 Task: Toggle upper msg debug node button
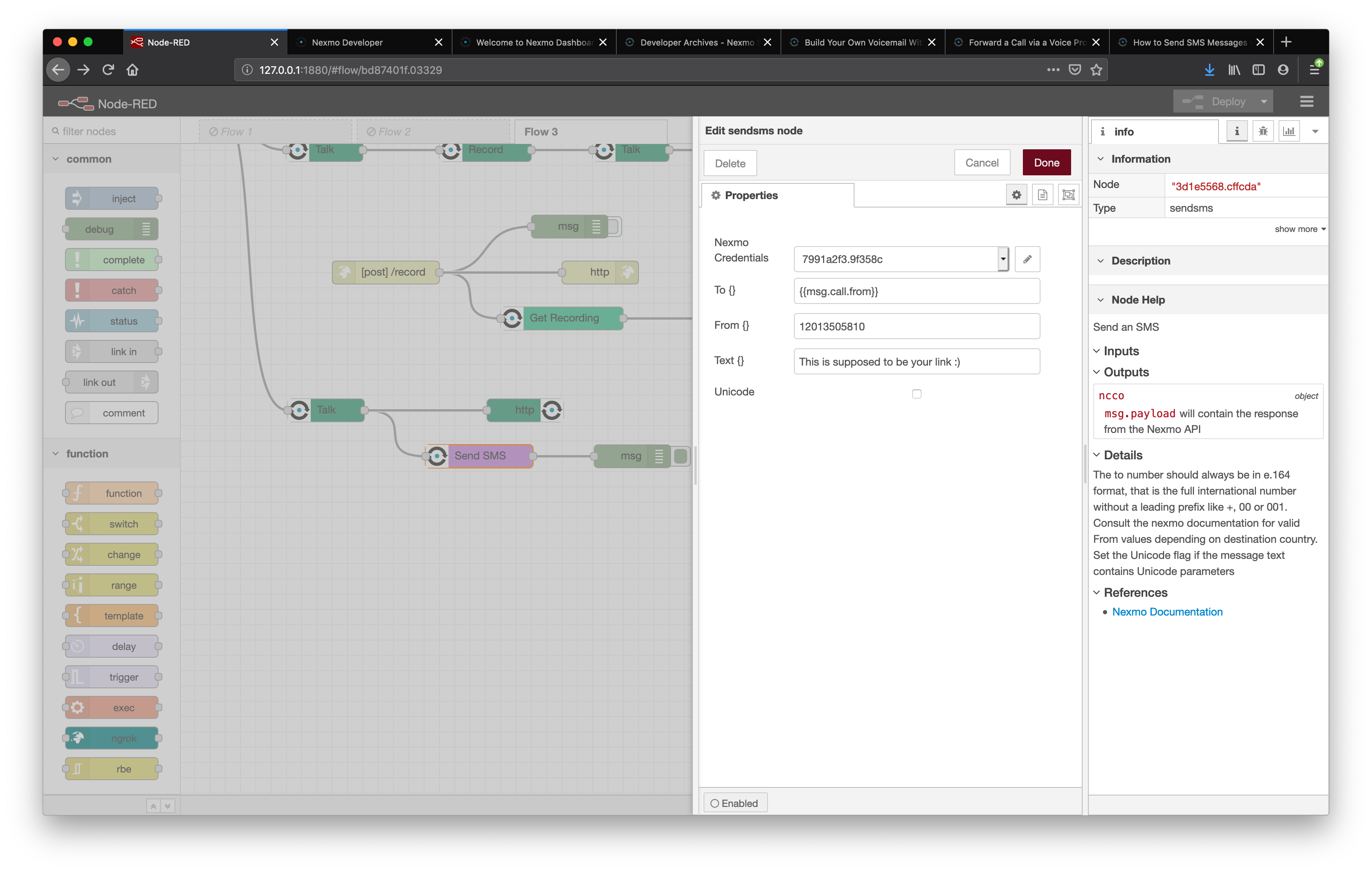614,227
